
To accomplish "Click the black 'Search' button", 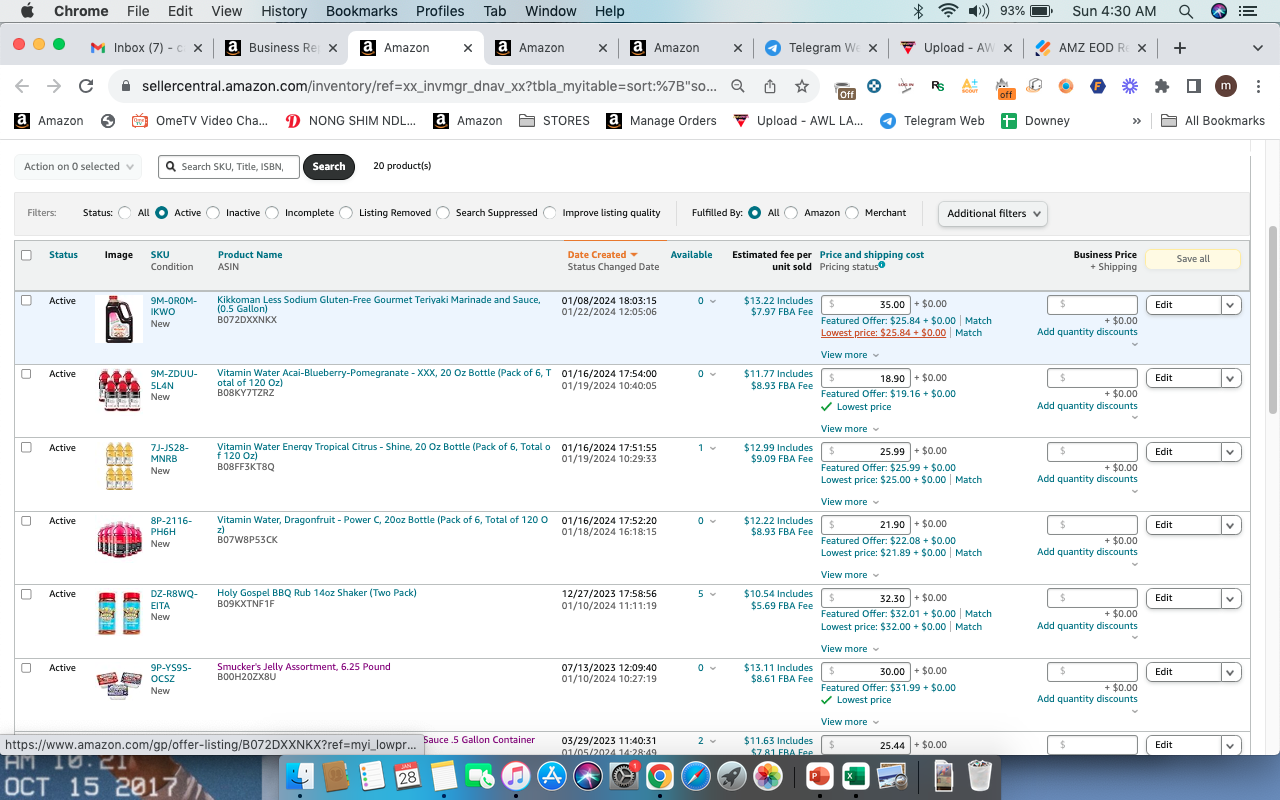I will 329,167.
